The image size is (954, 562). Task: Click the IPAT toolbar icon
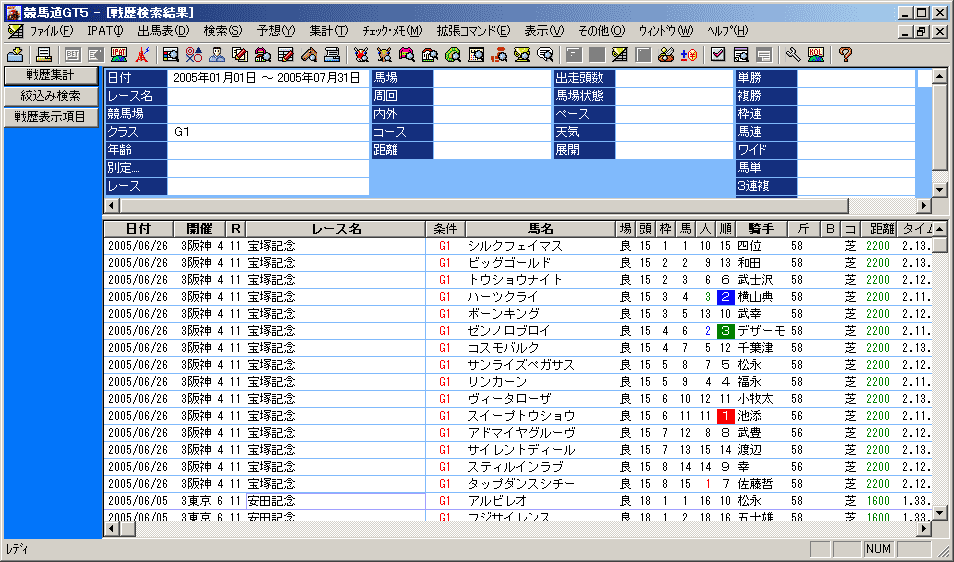(119, 54)
